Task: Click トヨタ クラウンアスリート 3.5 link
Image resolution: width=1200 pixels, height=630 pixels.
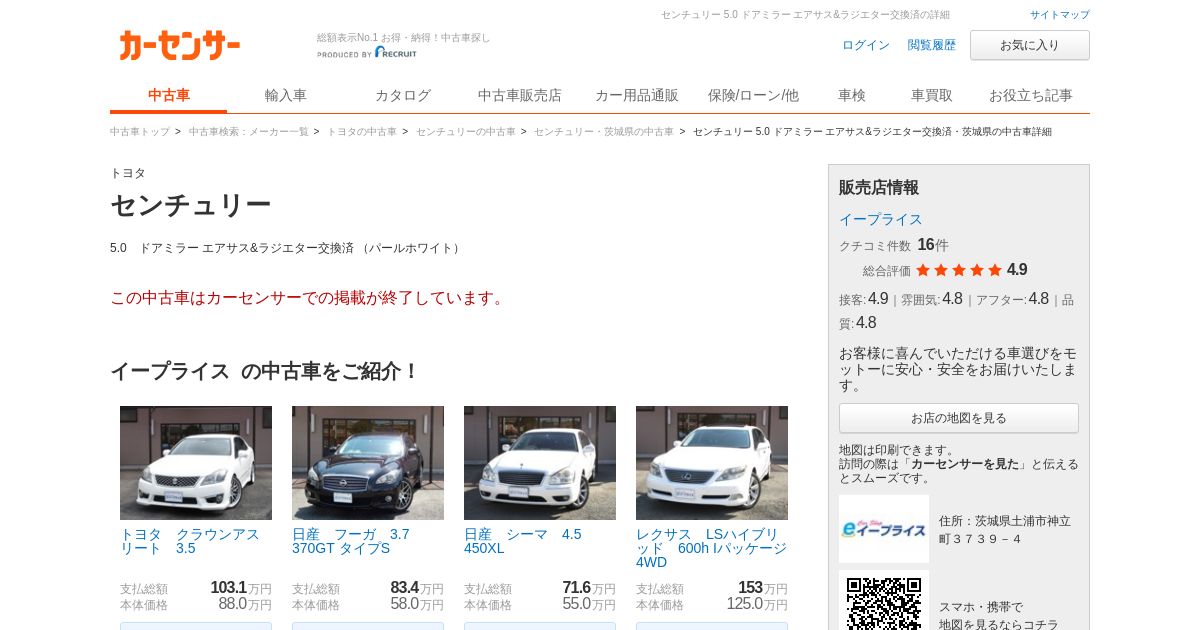Action: [190, 541]
